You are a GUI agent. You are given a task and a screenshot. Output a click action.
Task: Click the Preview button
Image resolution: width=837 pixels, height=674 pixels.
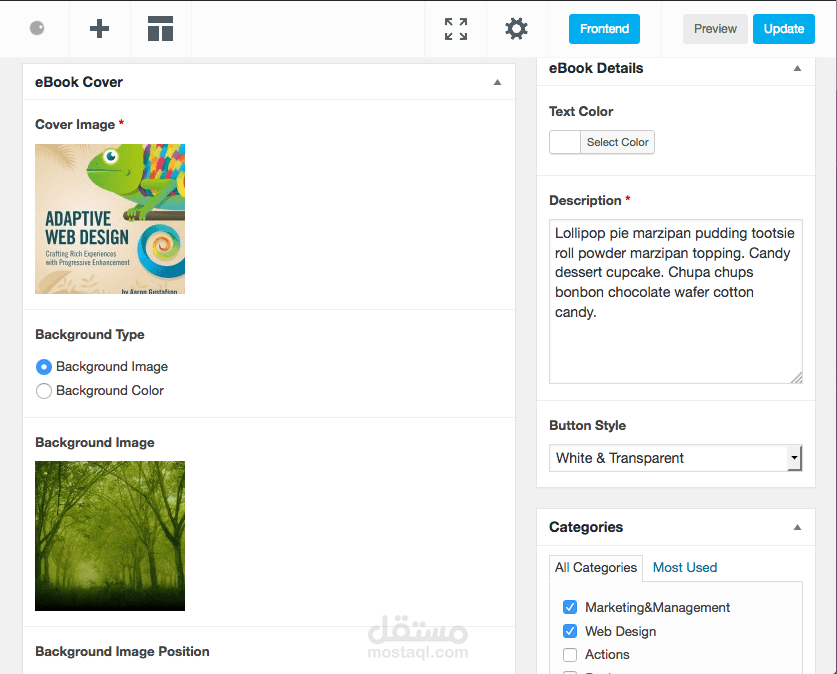click(x=715, y=29)
